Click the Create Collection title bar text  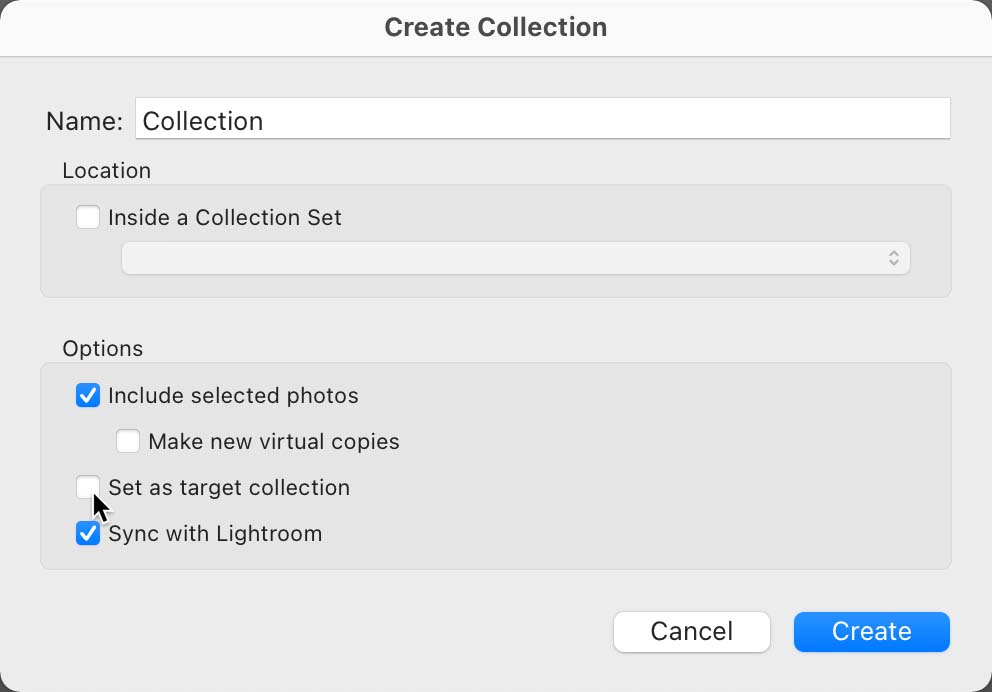tap(496, 27)
